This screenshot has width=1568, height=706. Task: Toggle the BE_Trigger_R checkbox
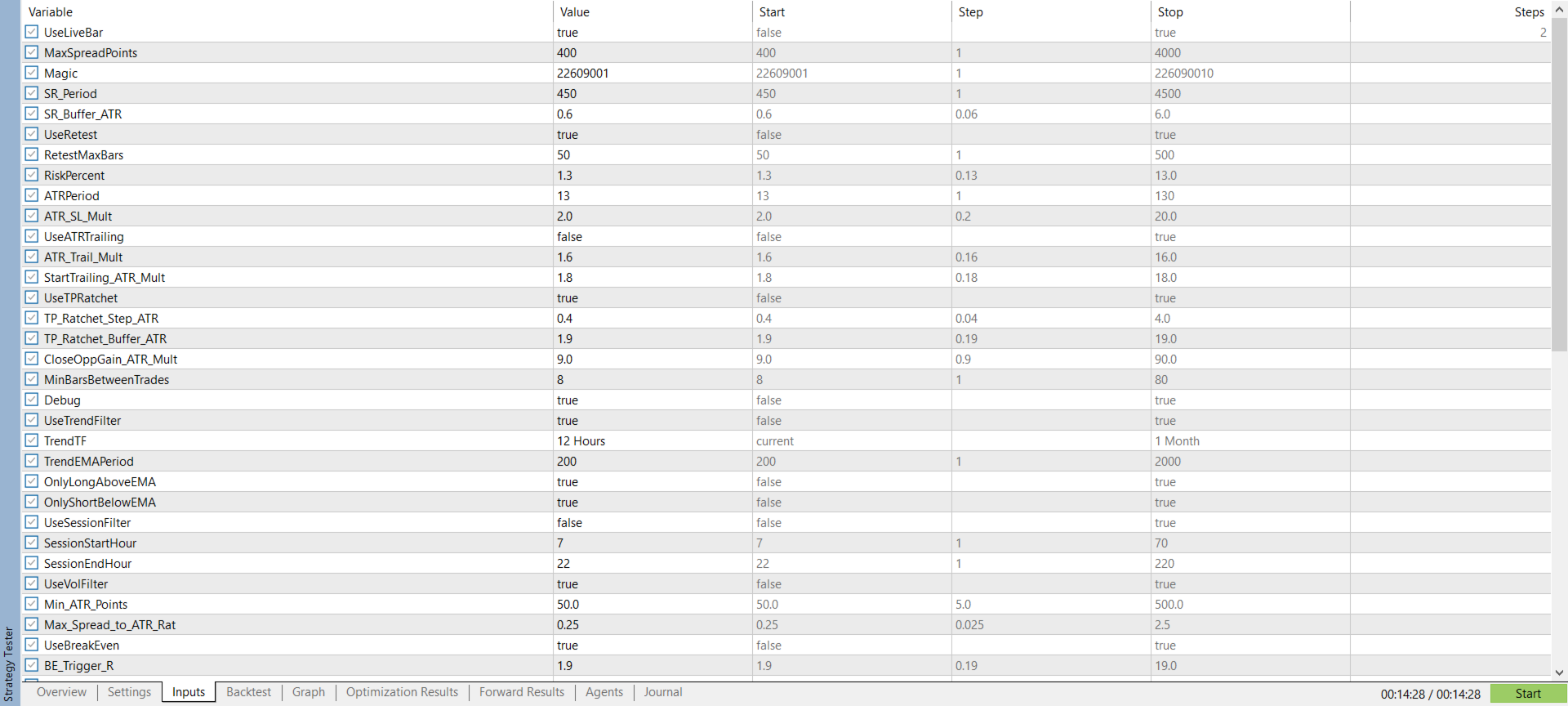[32, 665]
